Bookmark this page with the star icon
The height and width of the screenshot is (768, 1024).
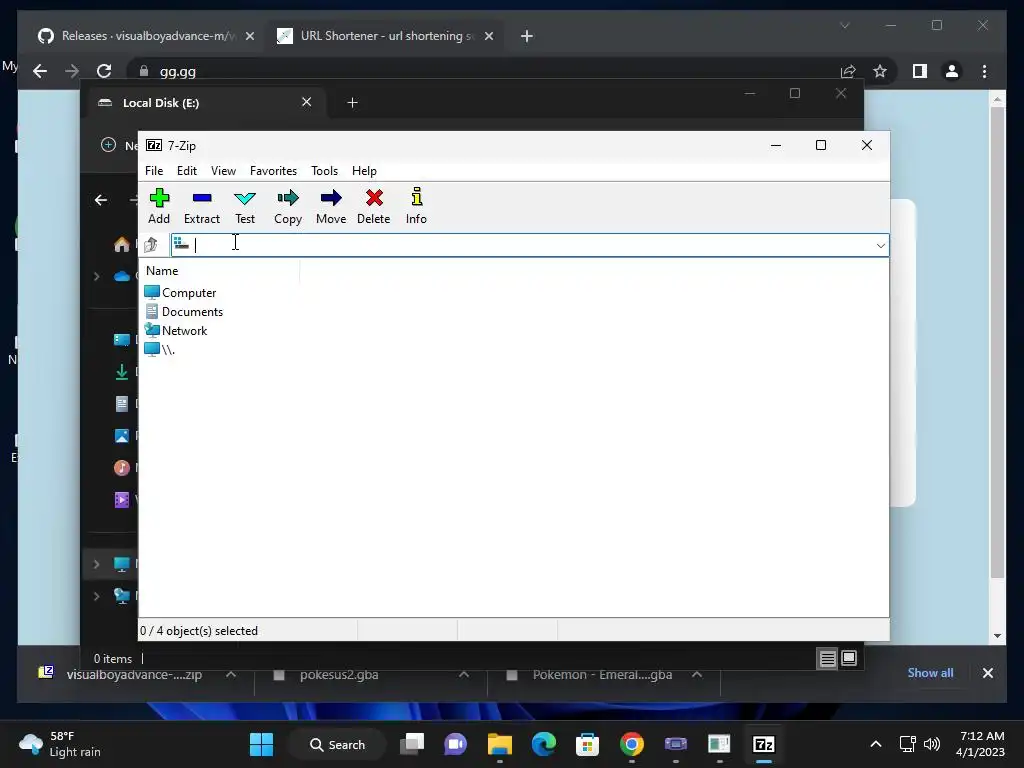(x=880, y=71)
